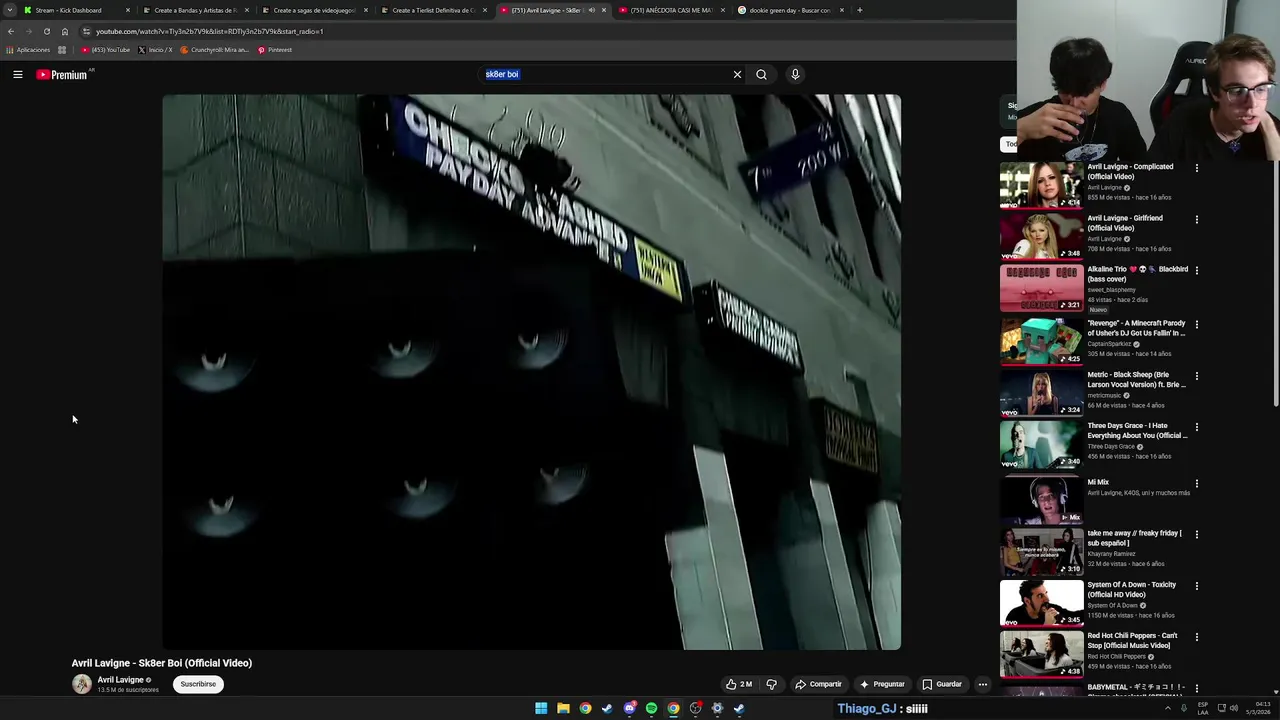Screen dimensions: 1280x720
Task: Start voice search with microphone icon
Action: pyautogui.click(x=795, y=74)
